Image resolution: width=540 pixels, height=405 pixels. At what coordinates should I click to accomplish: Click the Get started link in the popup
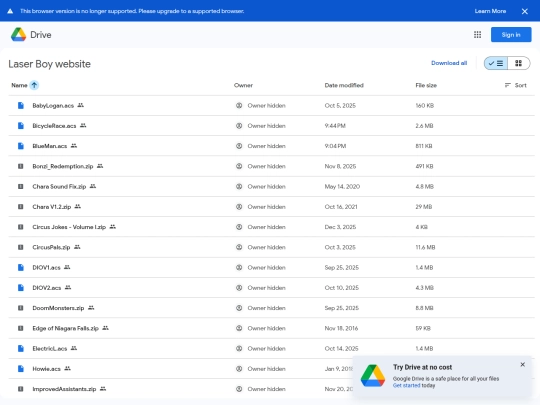click(x=406, y=385)
